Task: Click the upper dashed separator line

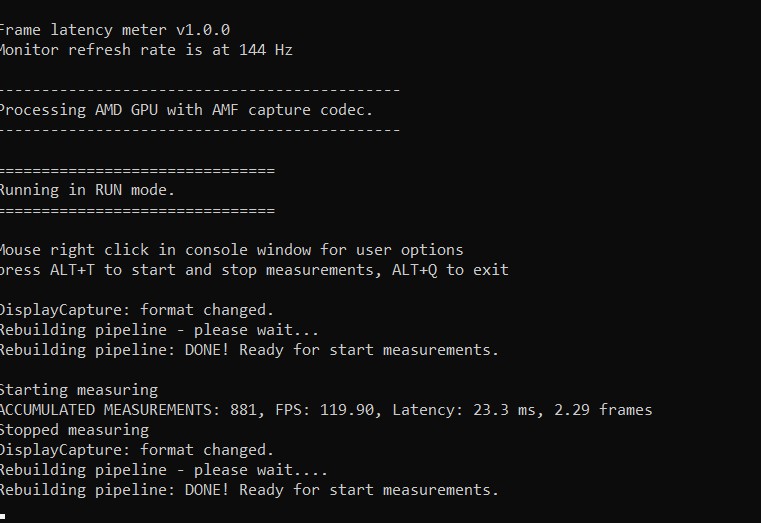Action: click(x=200, y=90)
